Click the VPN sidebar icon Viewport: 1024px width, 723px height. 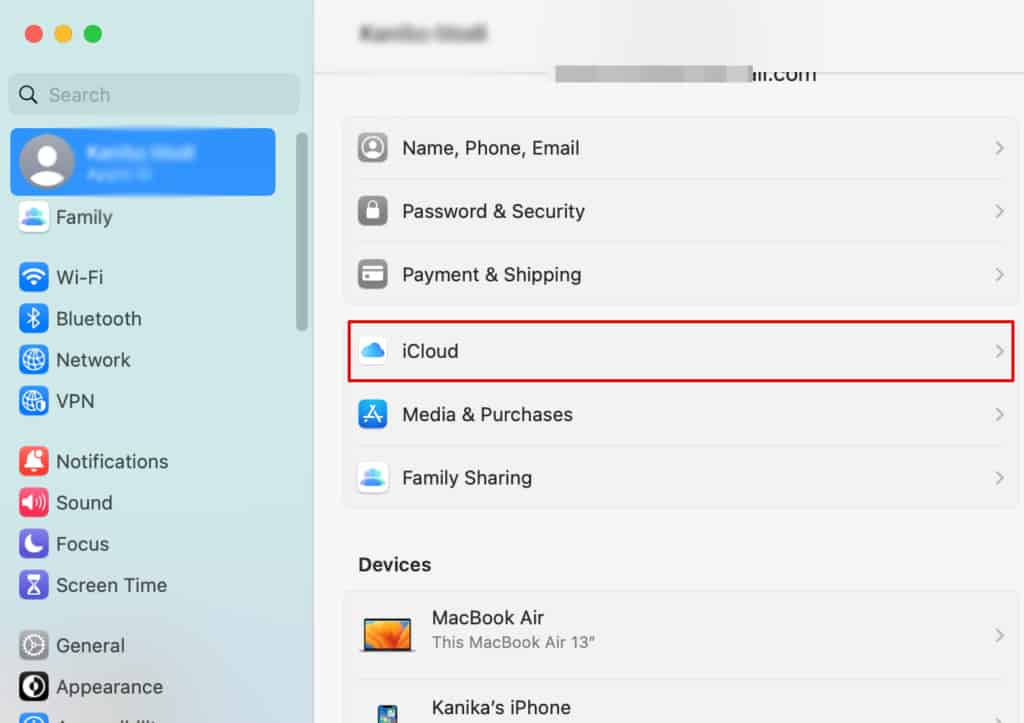point(33,401)
